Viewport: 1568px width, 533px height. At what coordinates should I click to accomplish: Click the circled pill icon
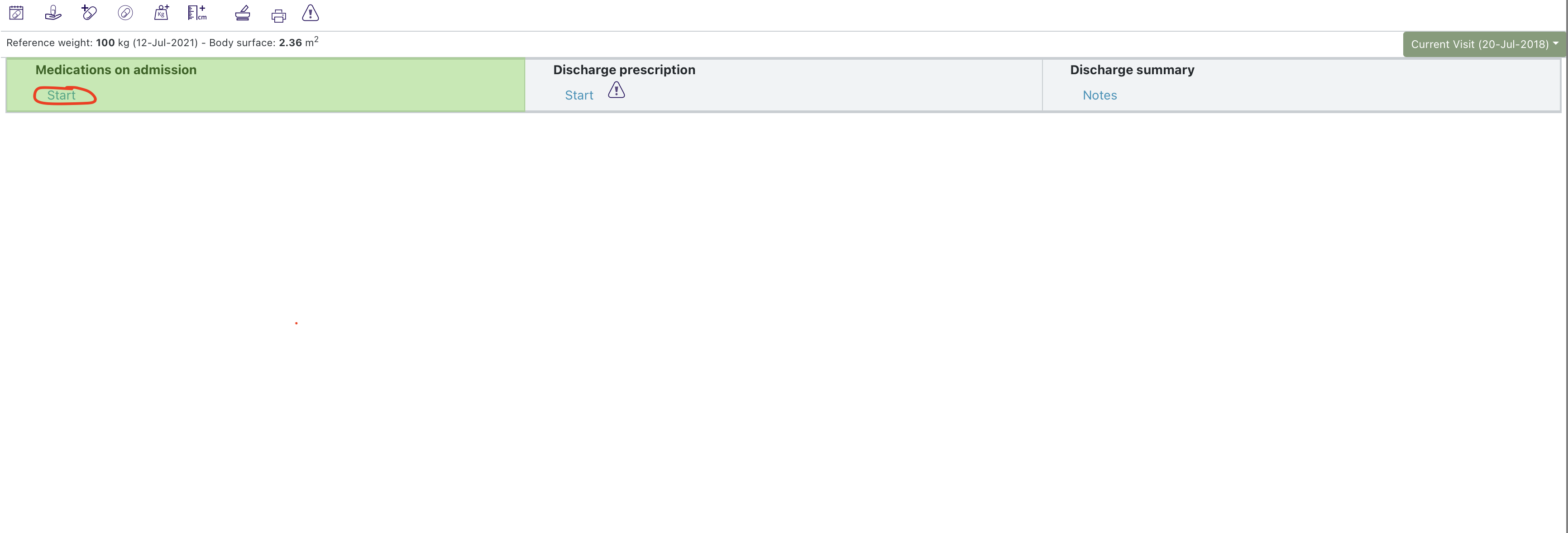125,13
